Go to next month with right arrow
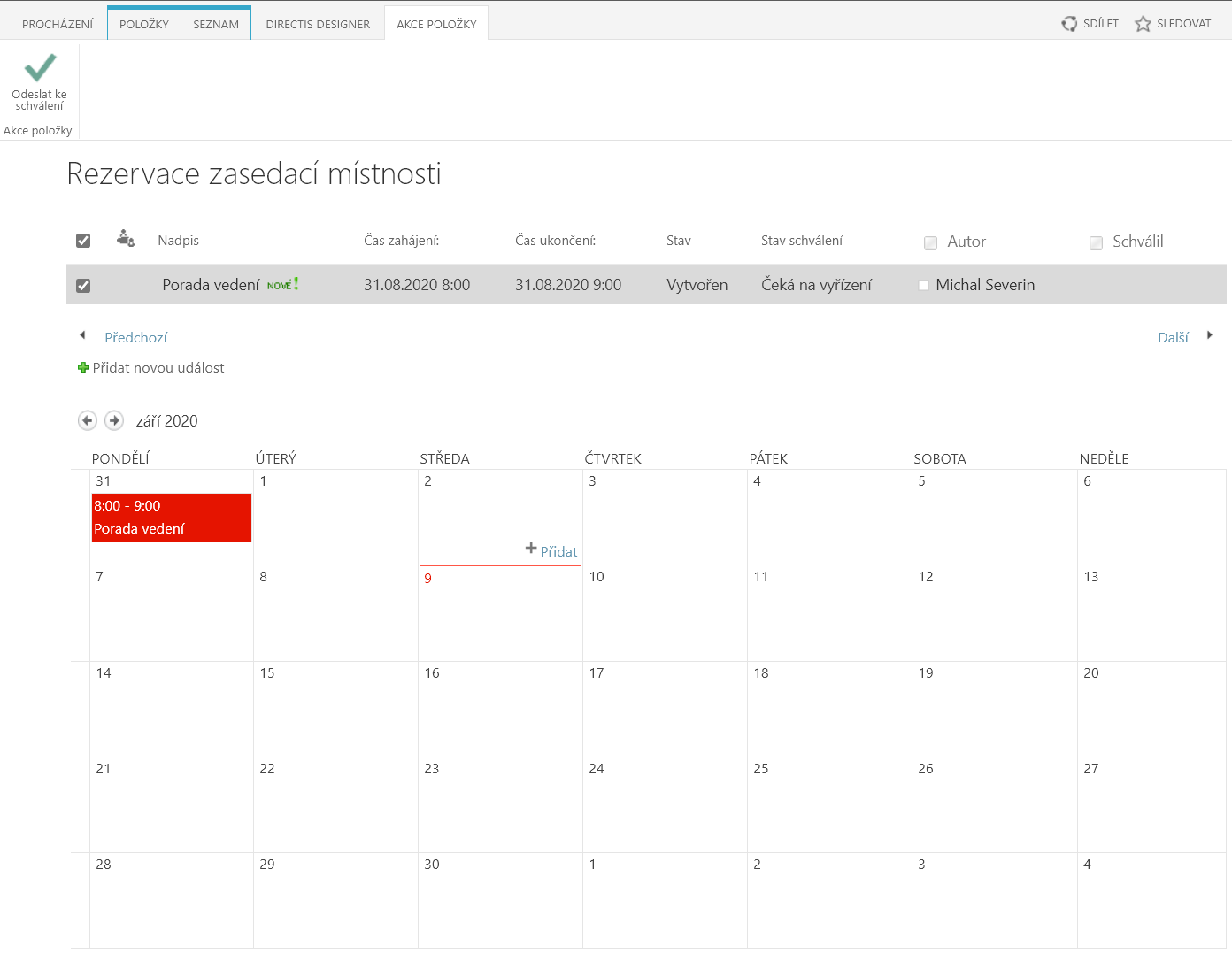1232x953 pixels. click(x=114, y=420)
